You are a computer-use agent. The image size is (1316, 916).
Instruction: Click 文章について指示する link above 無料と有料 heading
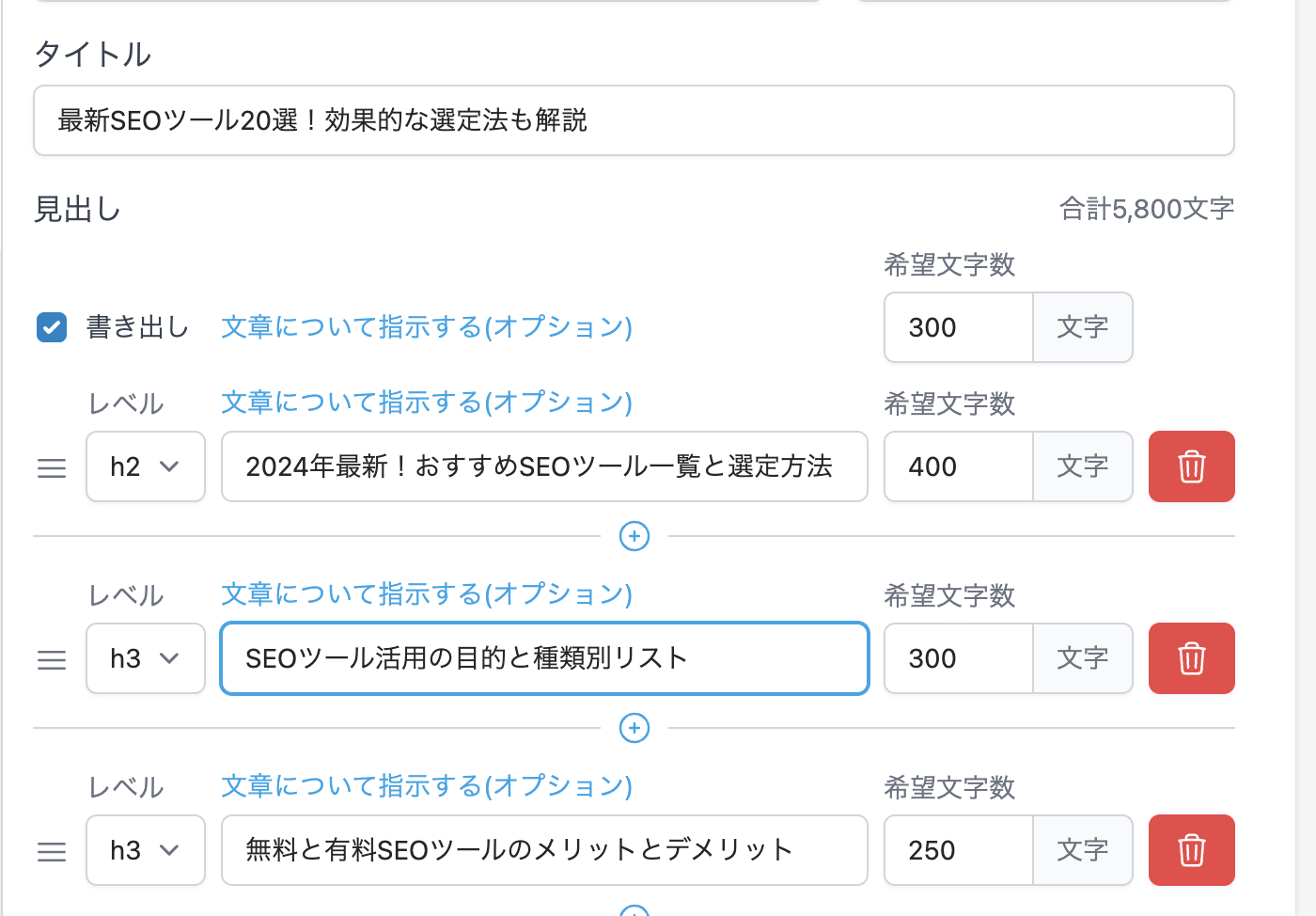426,786
